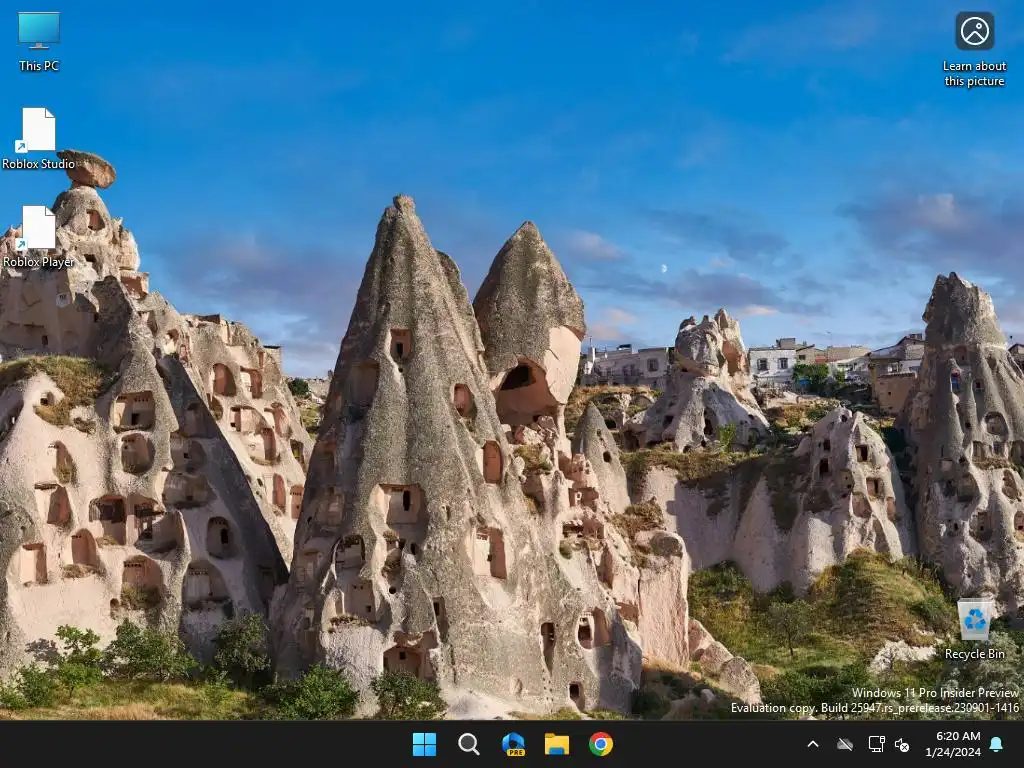
Task: Open Learn about this picture icon
Action: coord(974,50)
